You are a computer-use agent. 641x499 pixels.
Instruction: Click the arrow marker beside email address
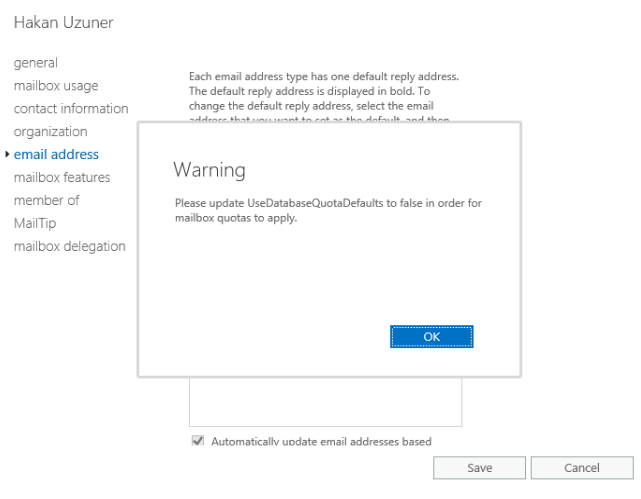tap(8, 154)
